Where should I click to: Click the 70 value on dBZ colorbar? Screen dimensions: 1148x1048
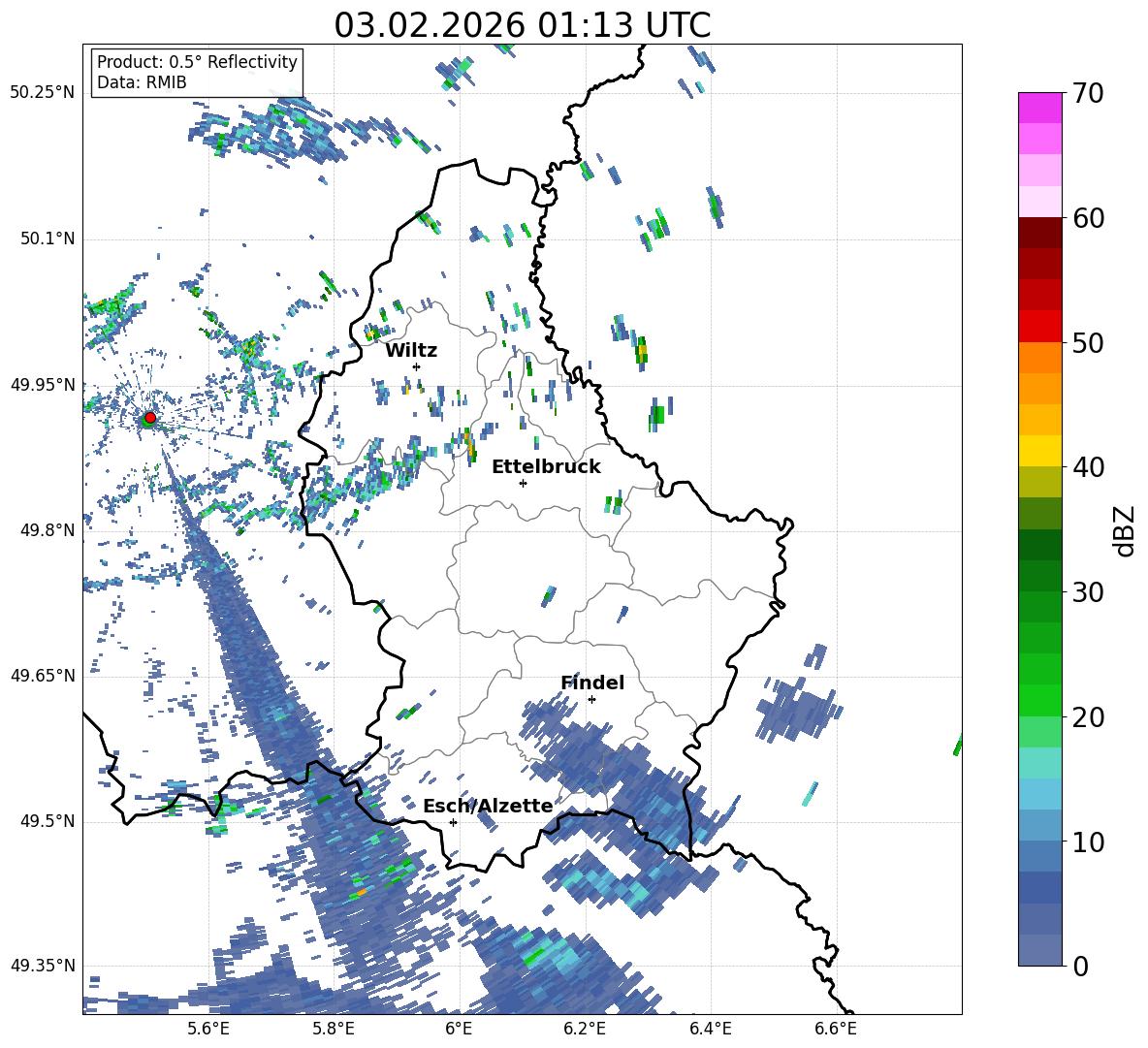pos(1087,94)
